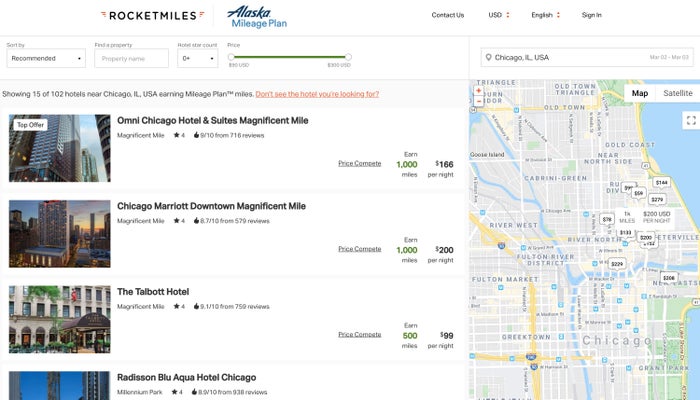Click minimum price slider handle
This screenshot has height=400, width=700.
231,57
